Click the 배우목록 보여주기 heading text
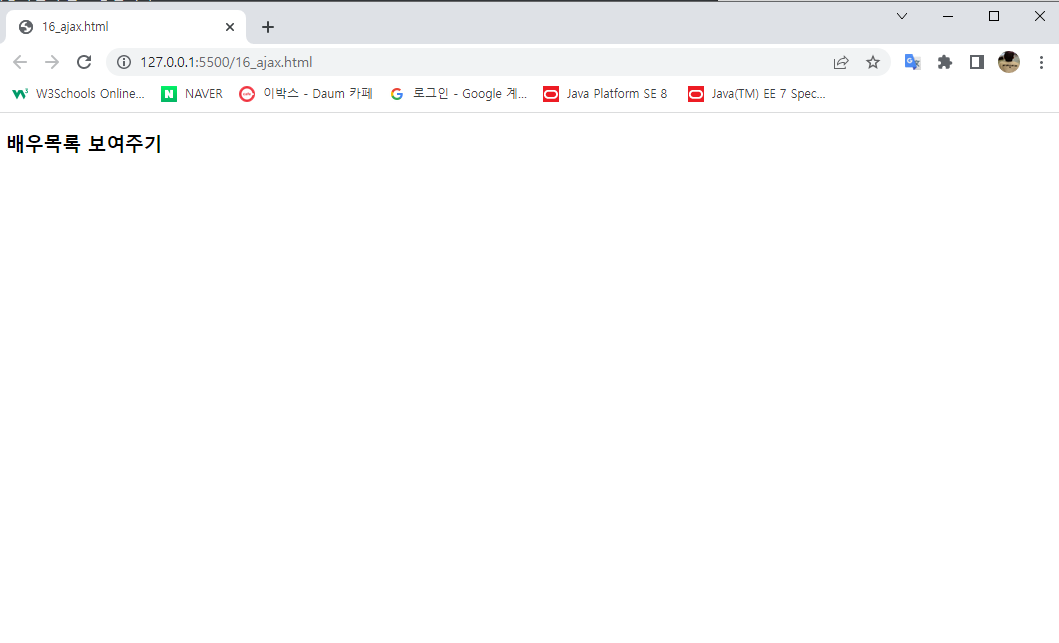This screenshot has width=1059, height=643. pos(84,144)
